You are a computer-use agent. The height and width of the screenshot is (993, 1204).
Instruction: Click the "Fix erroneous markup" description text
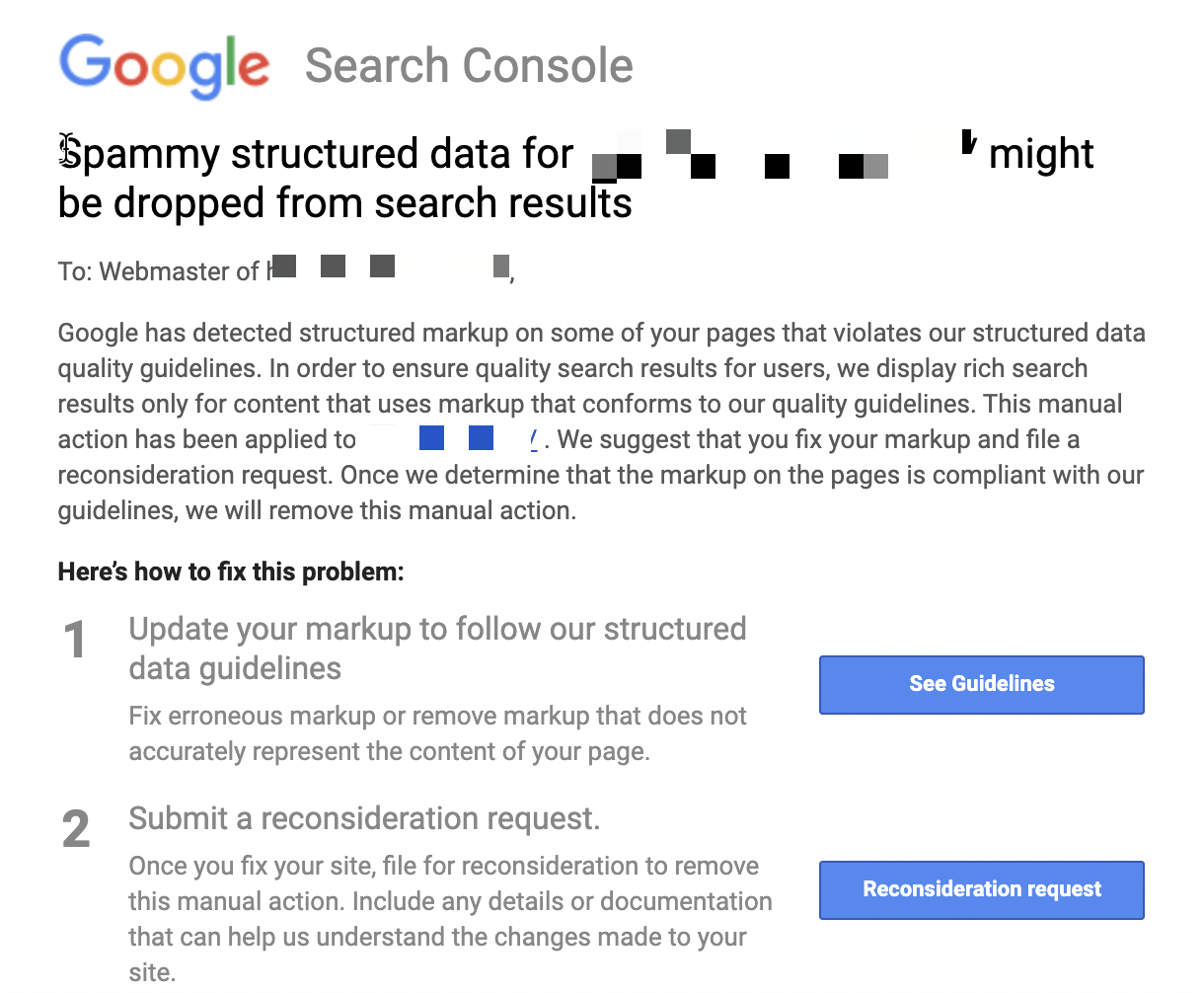click(x=437, y=733)
